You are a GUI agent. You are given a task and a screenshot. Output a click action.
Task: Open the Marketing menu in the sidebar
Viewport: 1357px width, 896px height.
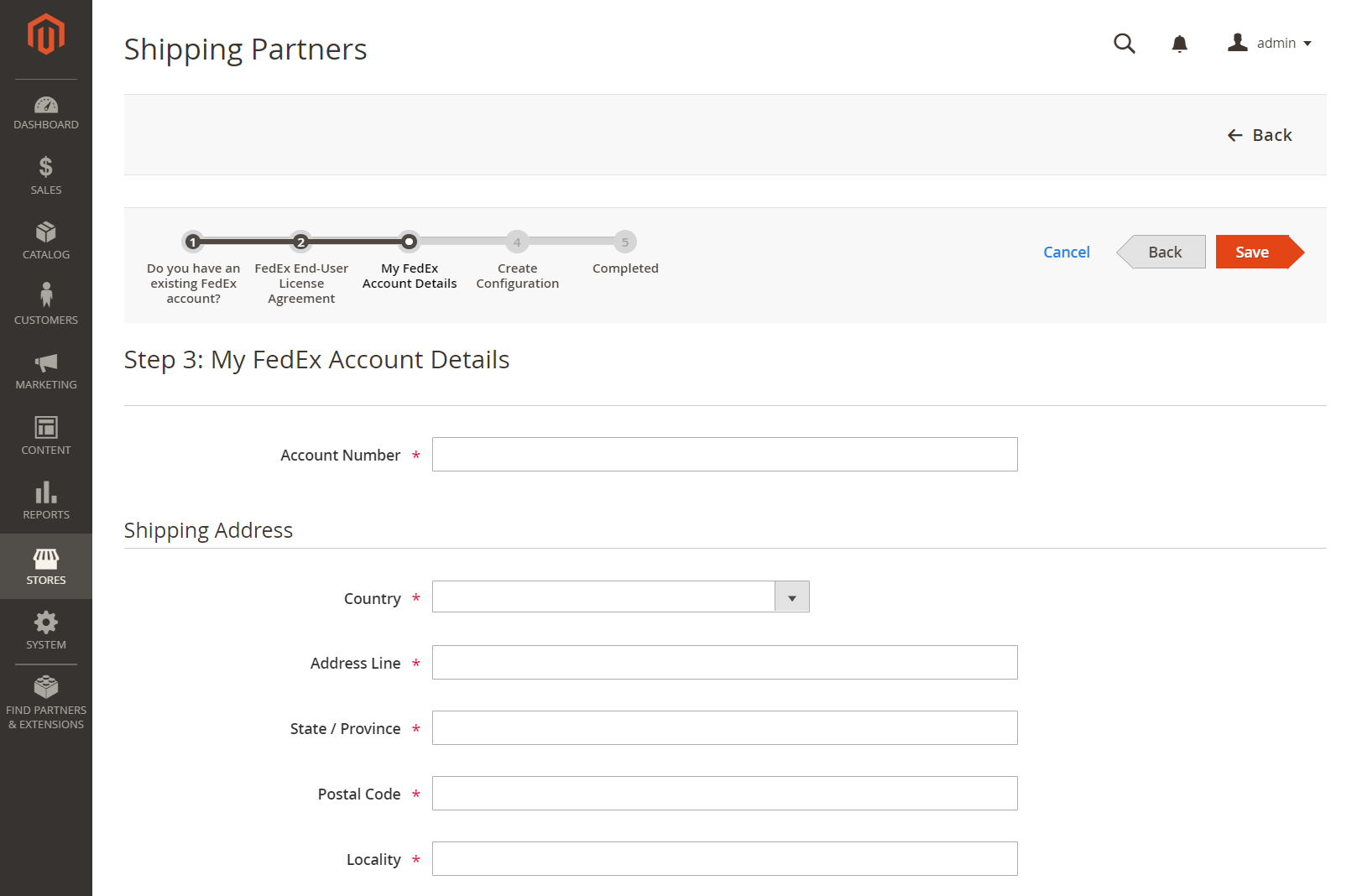(46, 371)
